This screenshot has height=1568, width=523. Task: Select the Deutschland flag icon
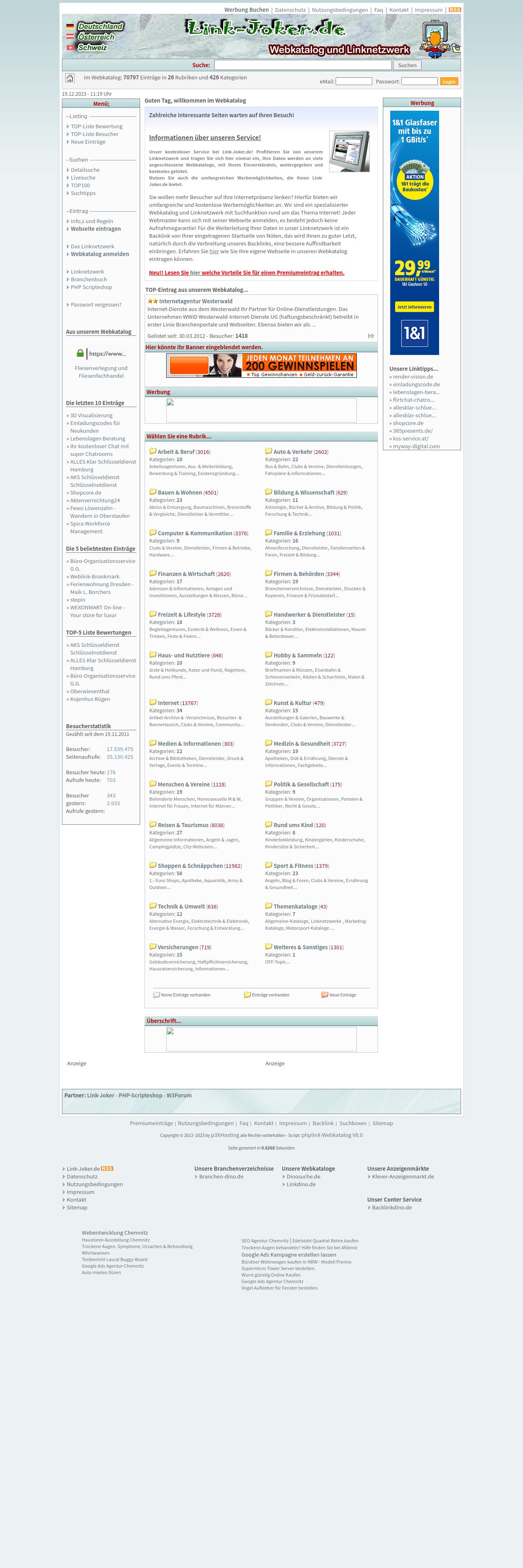70,27
